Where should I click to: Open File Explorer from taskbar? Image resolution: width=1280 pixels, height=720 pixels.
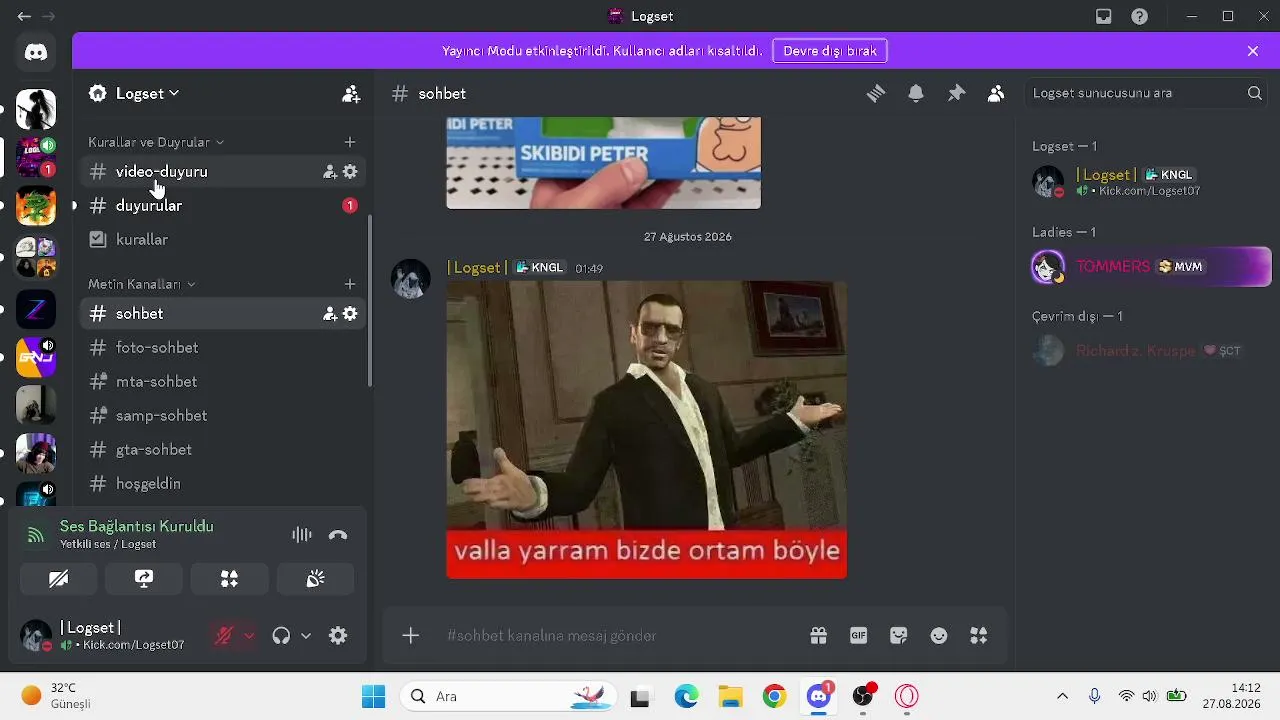(x=730, y=696)
